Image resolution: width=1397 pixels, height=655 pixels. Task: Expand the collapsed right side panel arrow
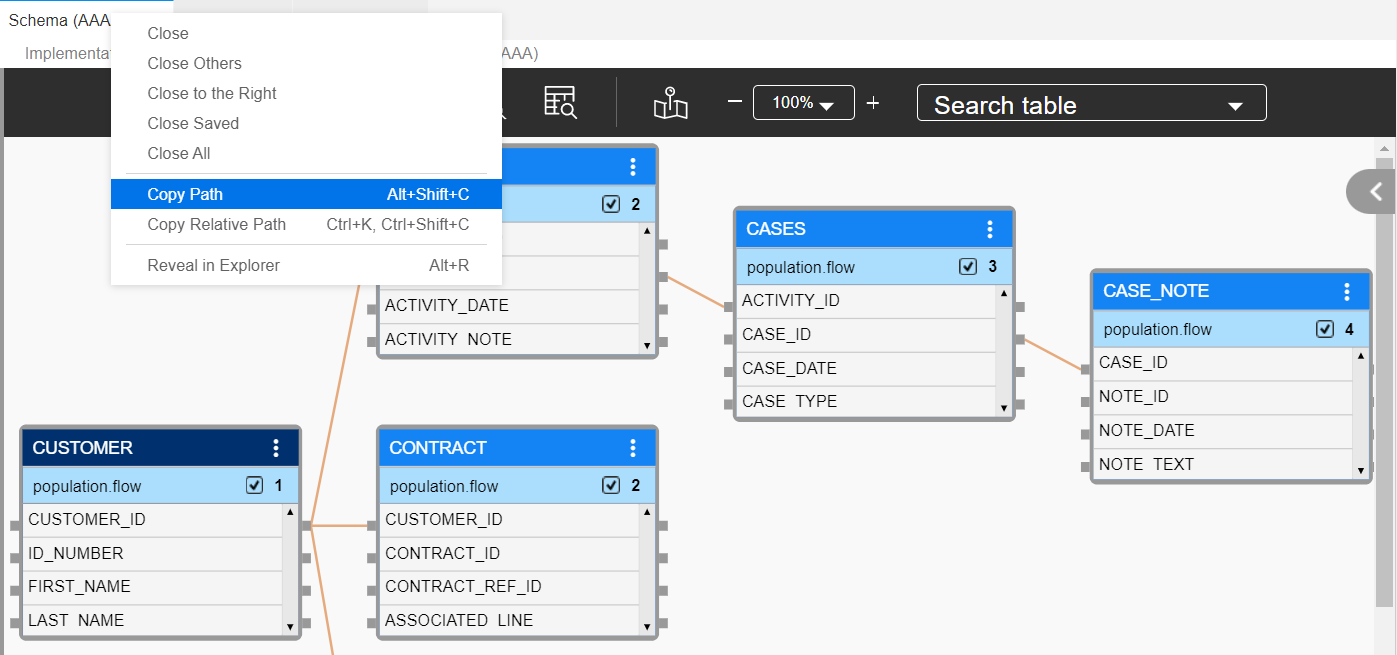[x=1375, y=191]
